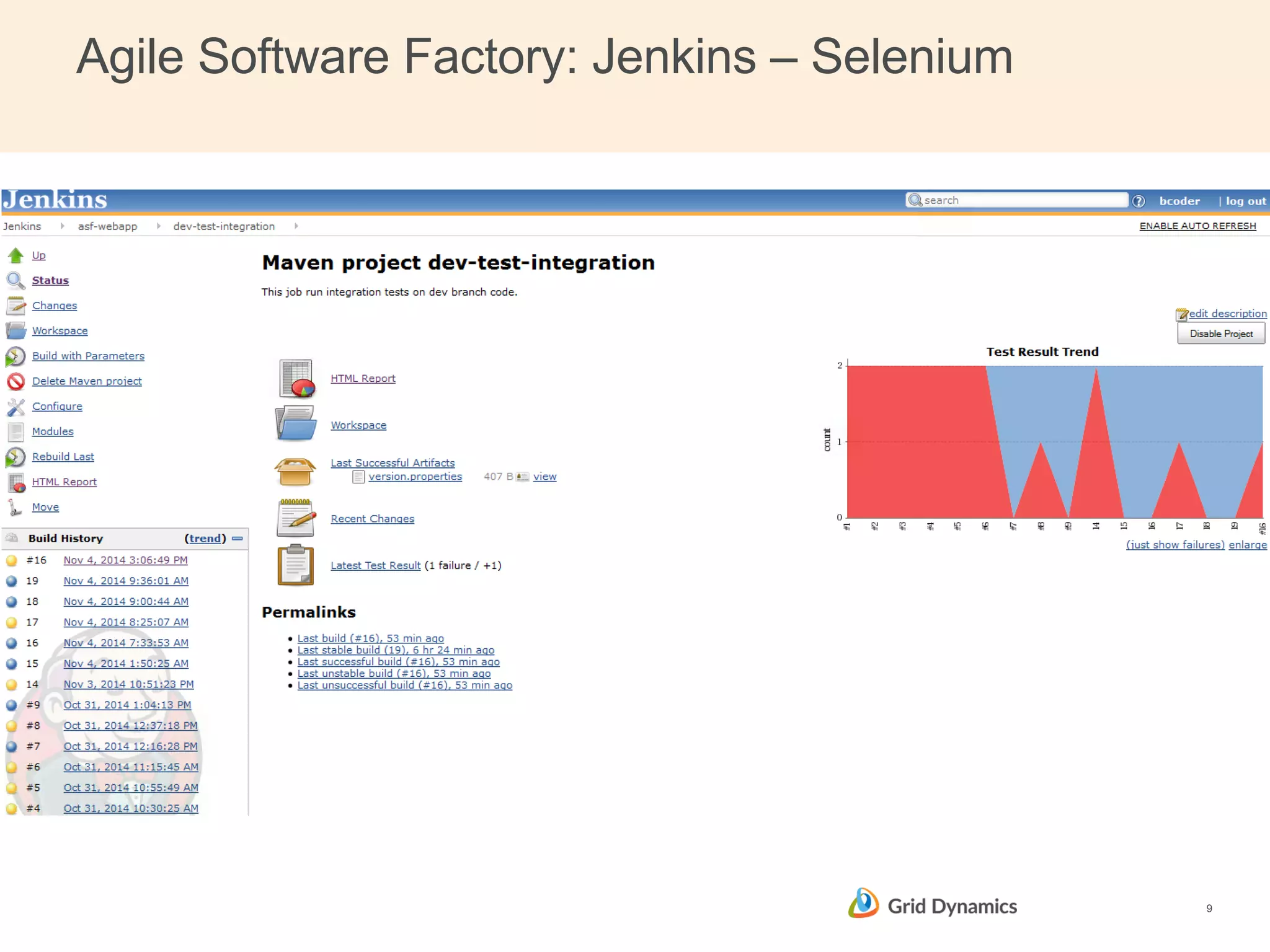Open build Oct 31, 2014 1:04:13 PM
This screenshot has height=952, width=1270.
(127, 705)
